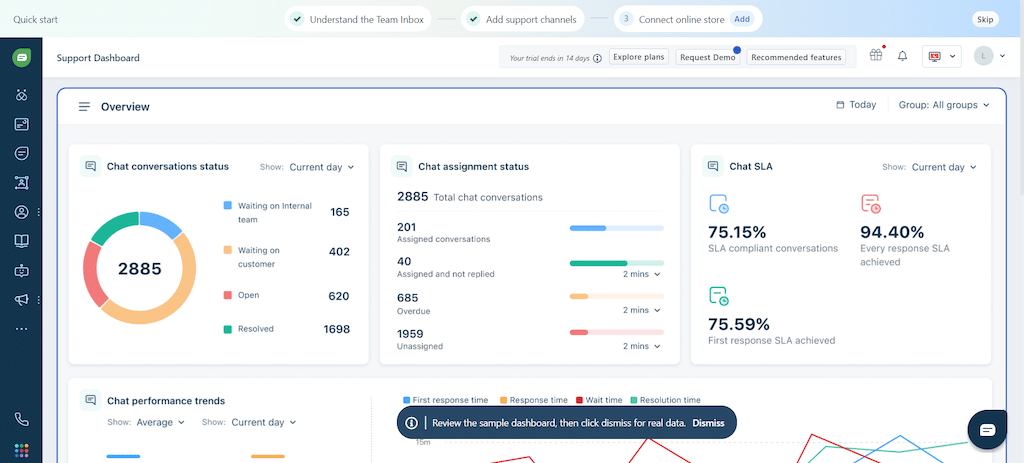The height and width of the screenshot is (463, 1024).
Task: Open the gift box rewards icon
Action: [x=876, y=56]
